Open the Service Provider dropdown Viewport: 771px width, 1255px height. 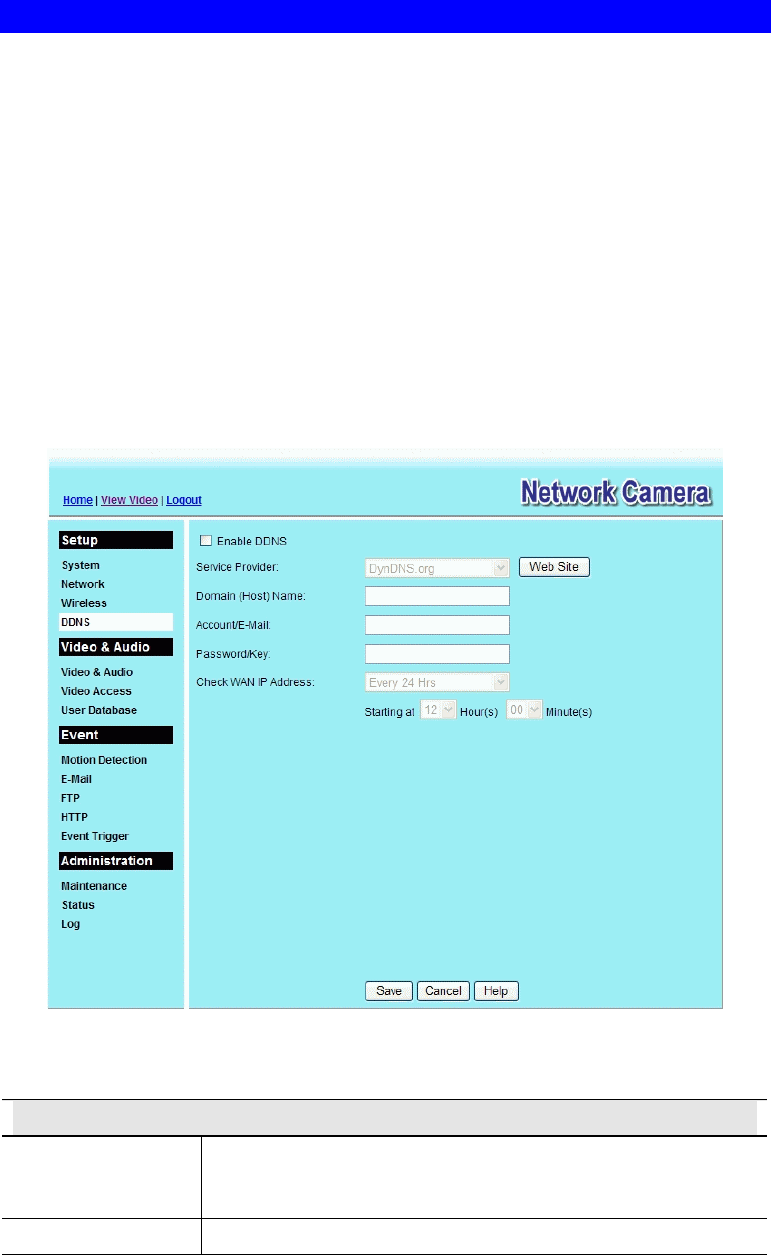437,567
